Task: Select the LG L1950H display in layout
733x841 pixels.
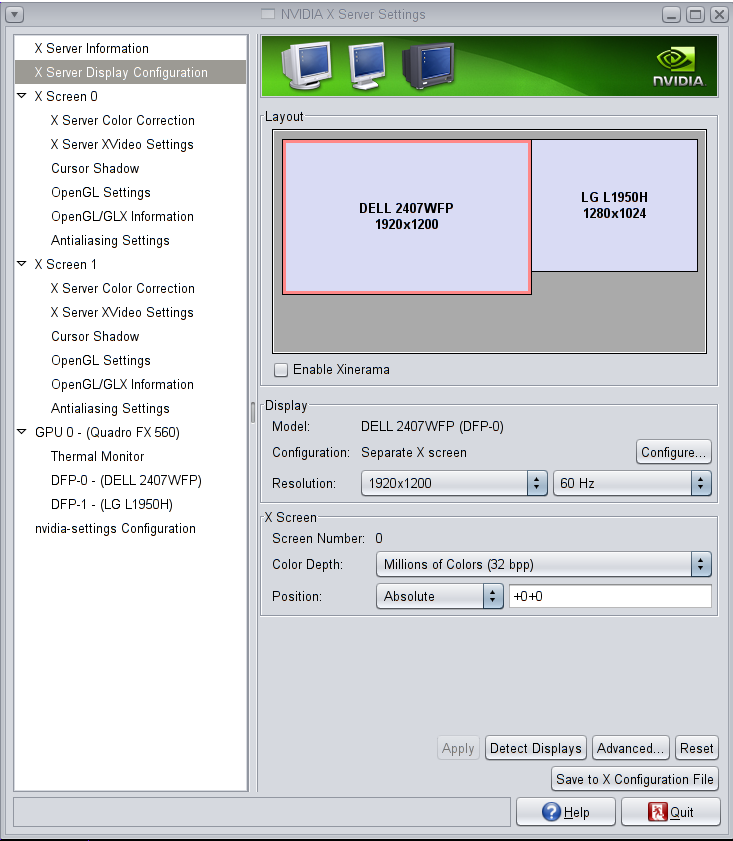Action: coord(614,205)
